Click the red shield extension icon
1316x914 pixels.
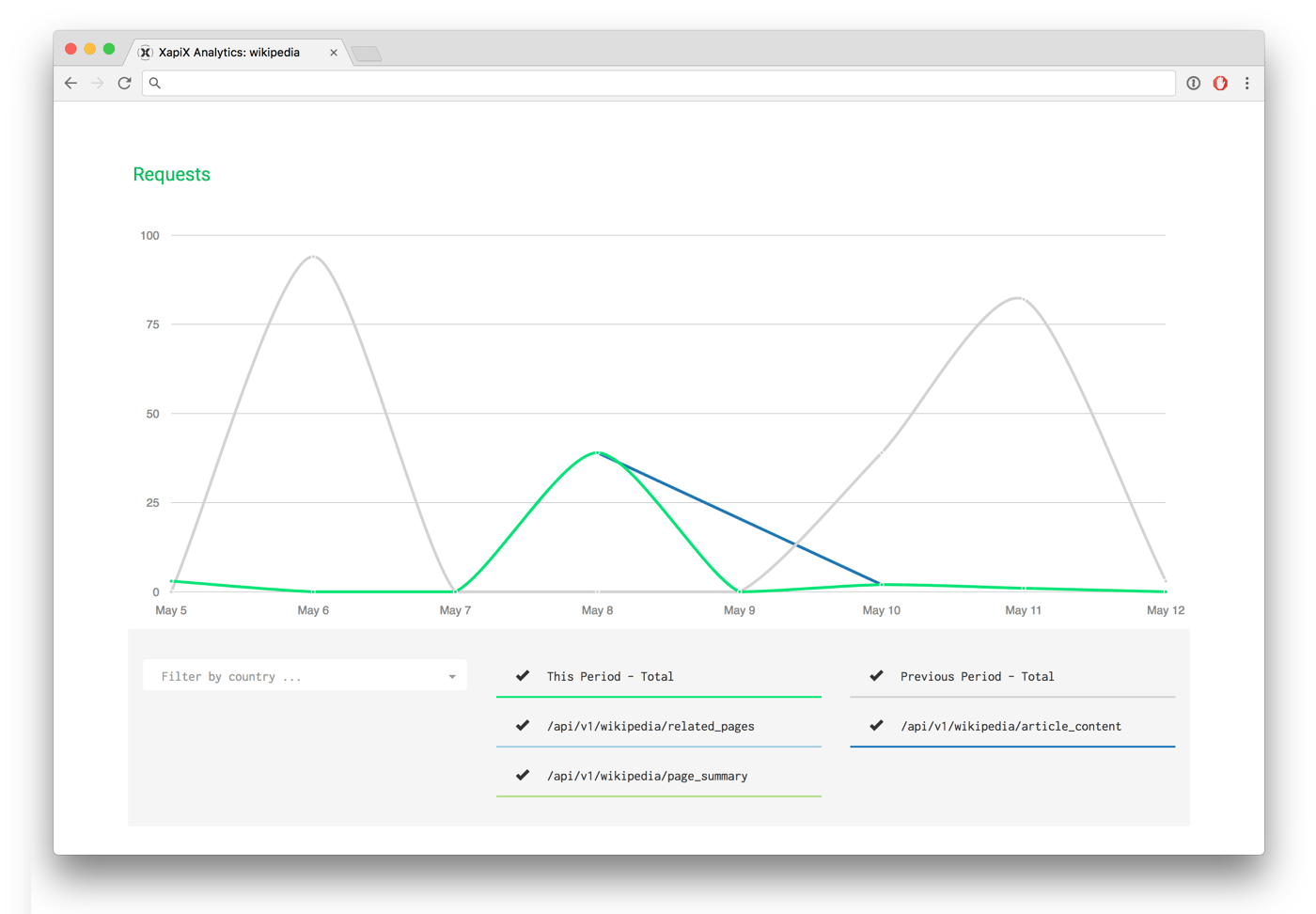tap(1220, 83)
